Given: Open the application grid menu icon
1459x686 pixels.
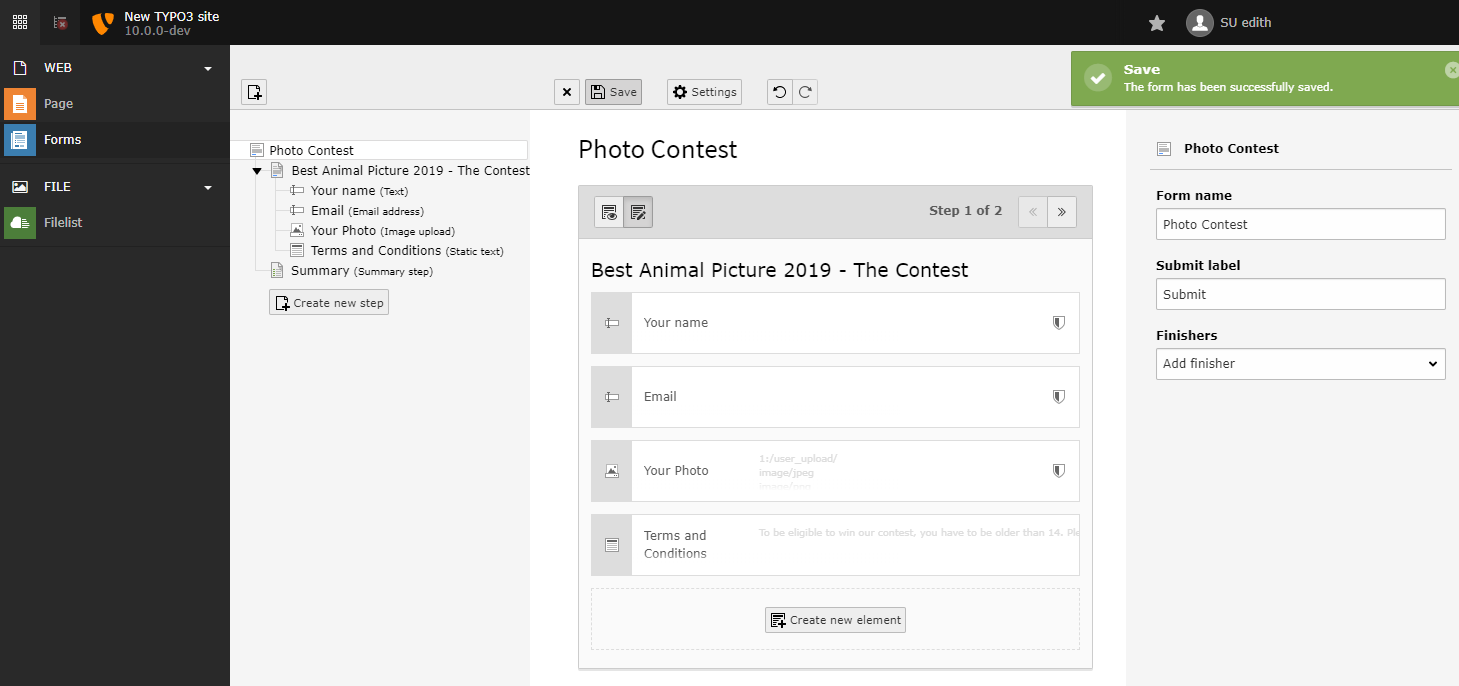Looking at the screenshot, I should [x=20, y=22].
